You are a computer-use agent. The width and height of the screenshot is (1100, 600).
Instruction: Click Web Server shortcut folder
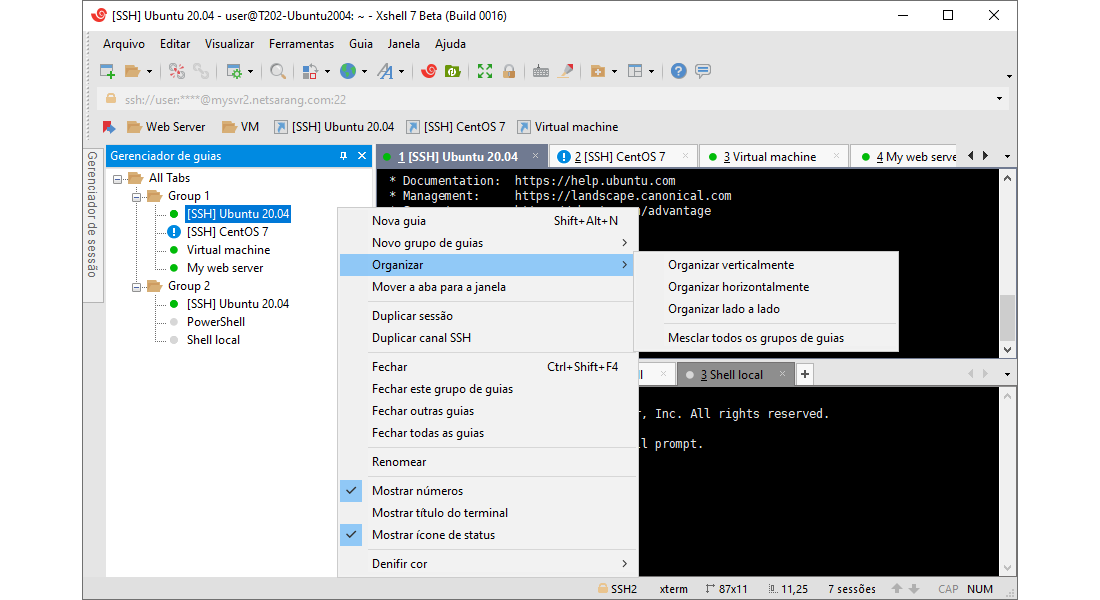(x=167, y=127)
